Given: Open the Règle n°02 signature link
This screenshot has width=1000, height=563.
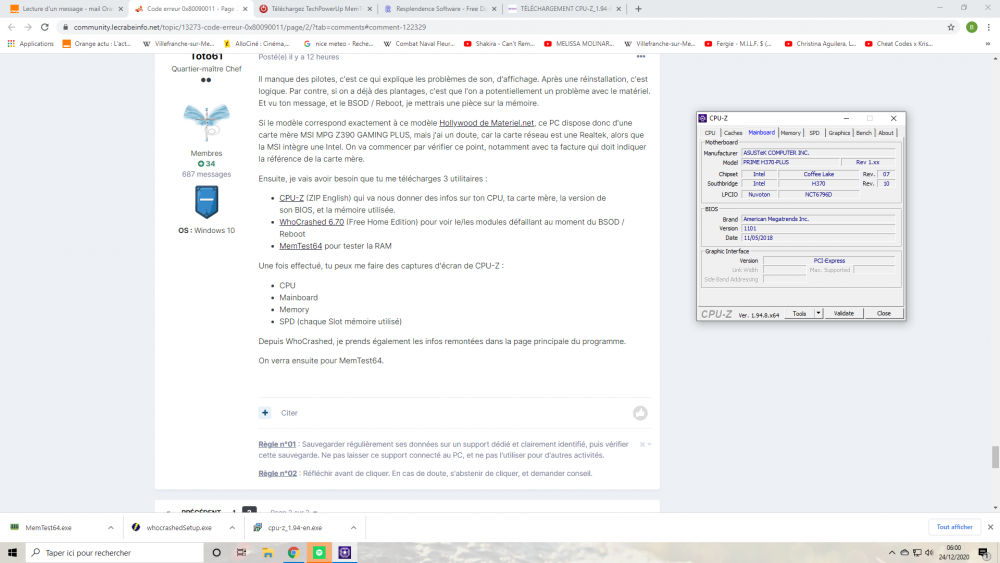Looking at the screenshot, I should click(x=277, y=474).
